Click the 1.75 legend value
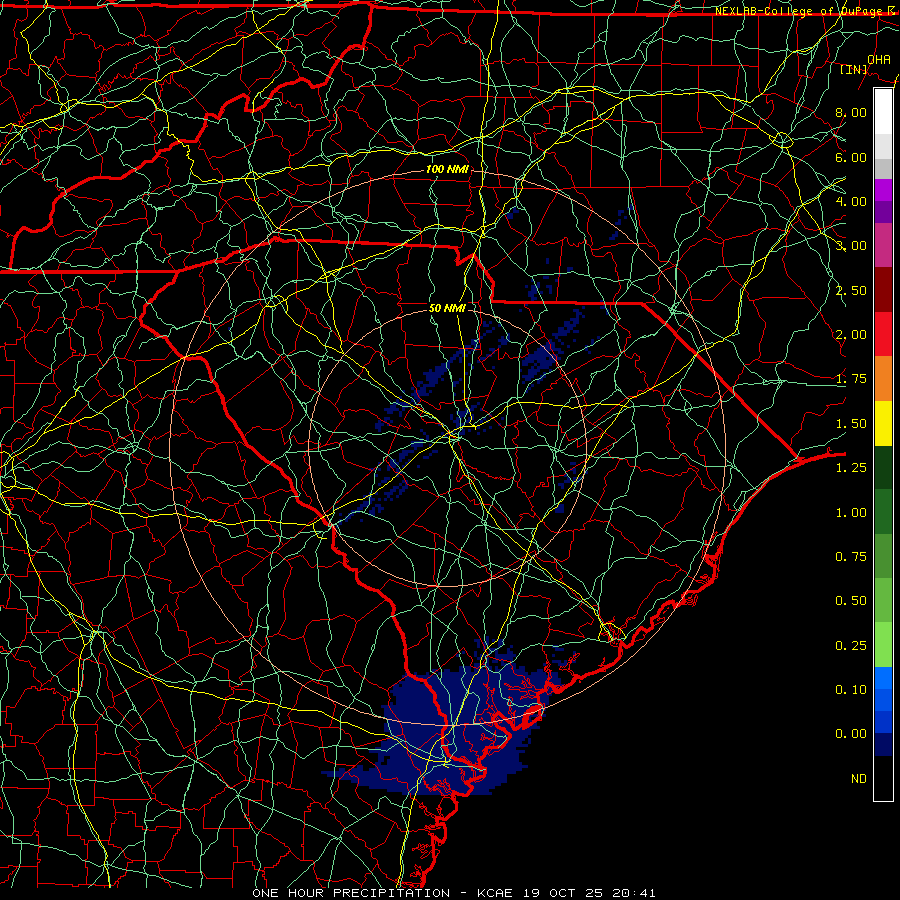 pyautogui.click(x=851, y=379)
